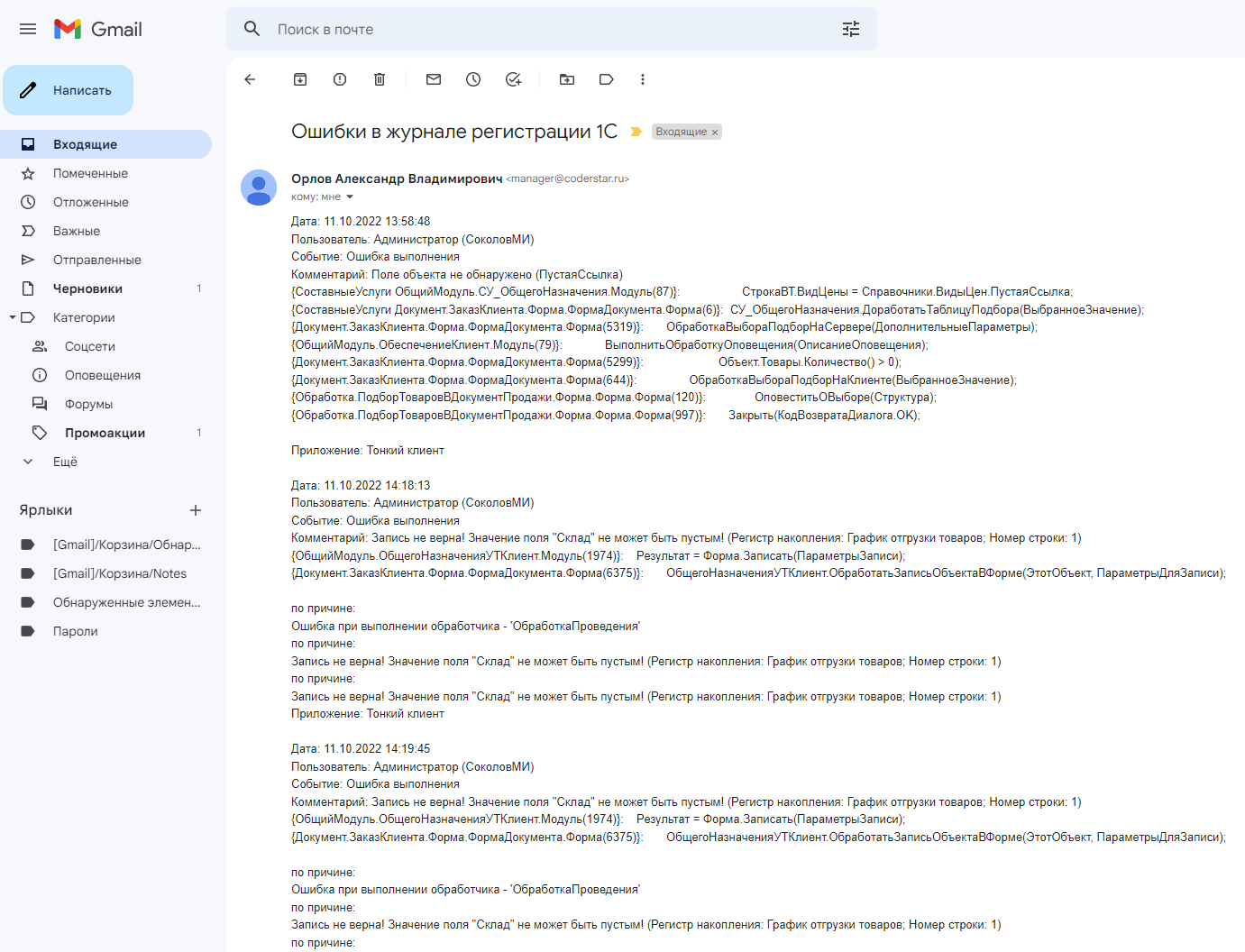Image resolution: width=1245 pixels, height=952 pixels.
Task: Open the Черновики drafts folder
Action: coord(105,288)
